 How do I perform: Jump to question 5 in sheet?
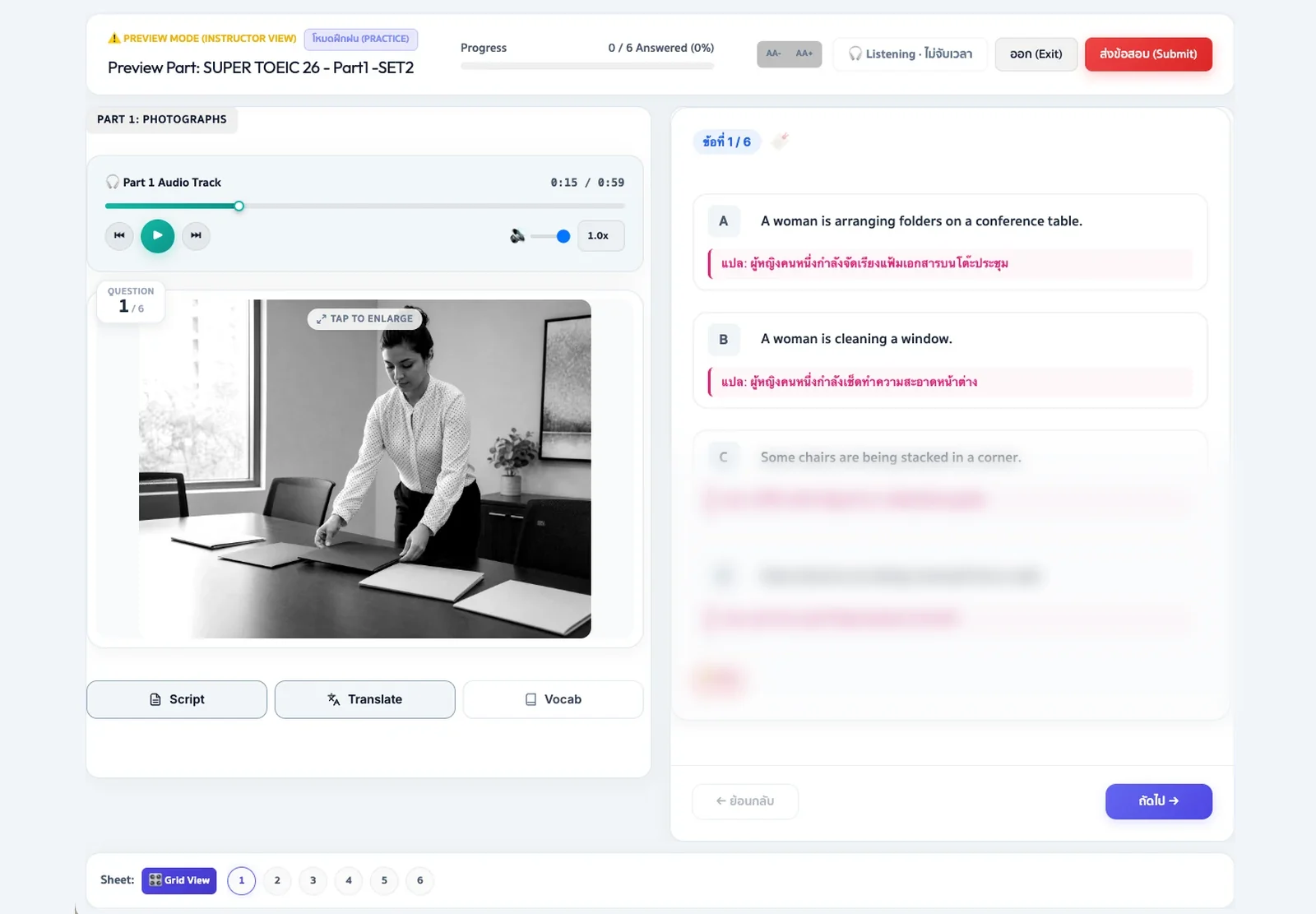[x=384, y=880]
